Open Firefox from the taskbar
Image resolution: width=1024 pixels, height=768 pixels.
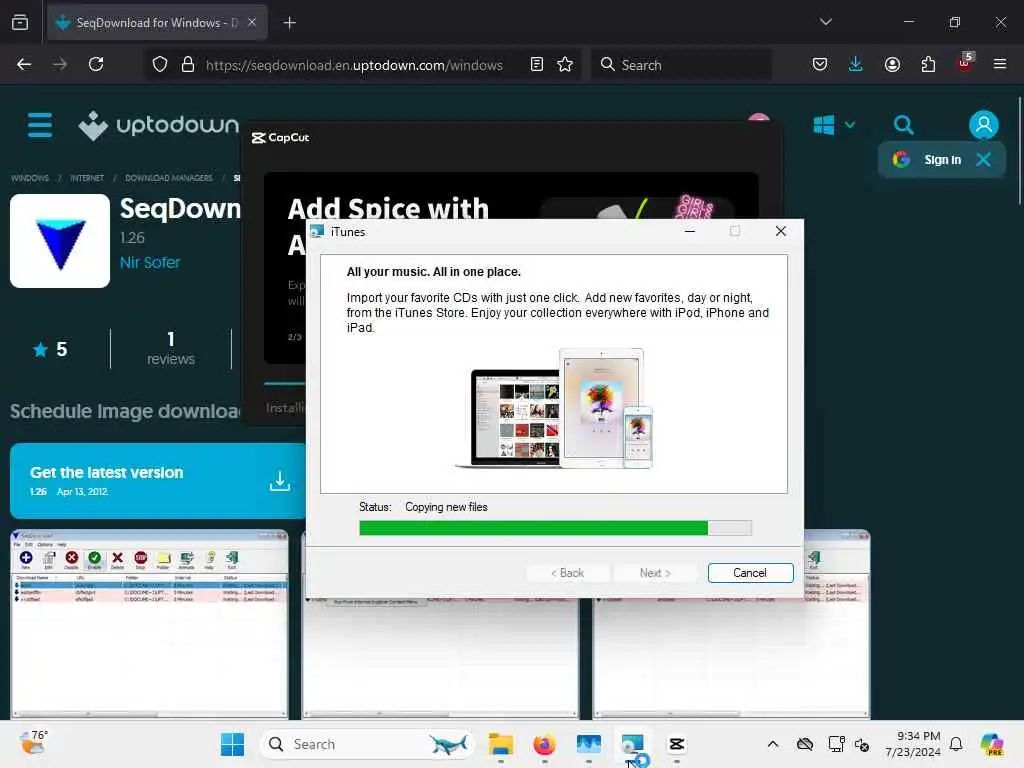click(545, 744)
